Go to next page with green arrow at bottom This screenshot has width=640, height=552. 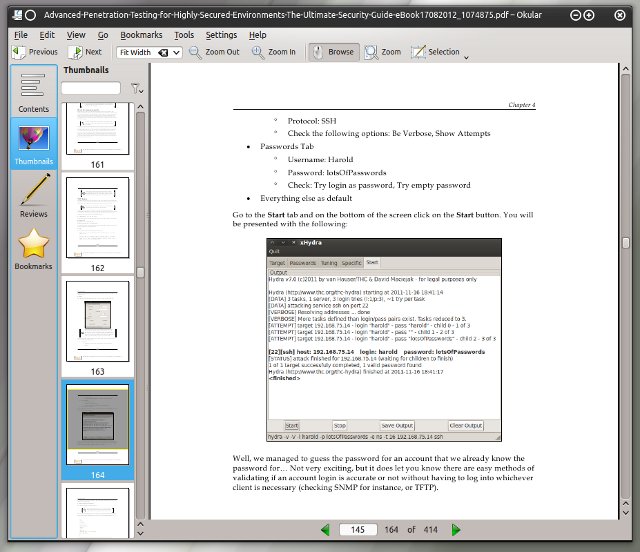(x=455, y=529)
